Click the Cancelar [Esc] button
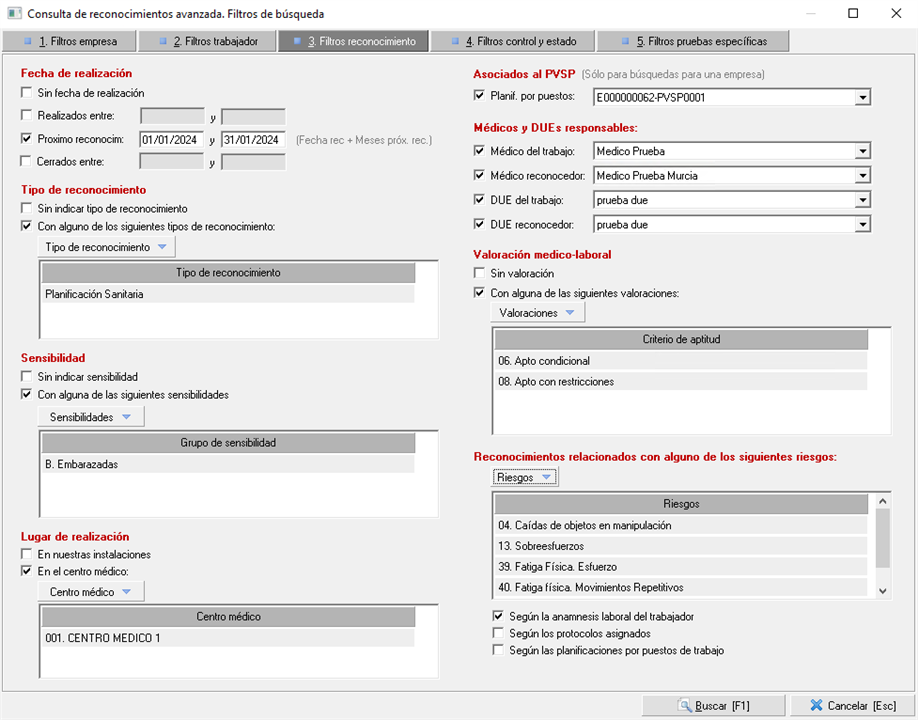This screenshot has width=918, height=720. [x=852, y=705]
